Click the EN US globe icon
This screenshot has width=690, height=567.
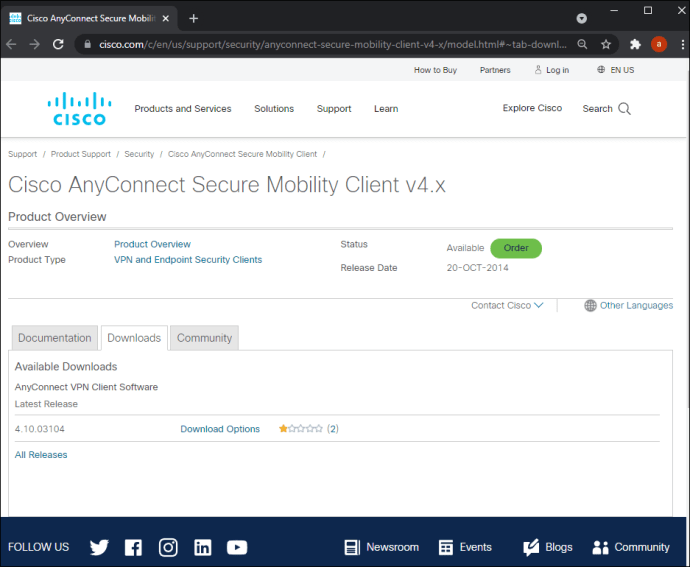(x=601, y=70)
